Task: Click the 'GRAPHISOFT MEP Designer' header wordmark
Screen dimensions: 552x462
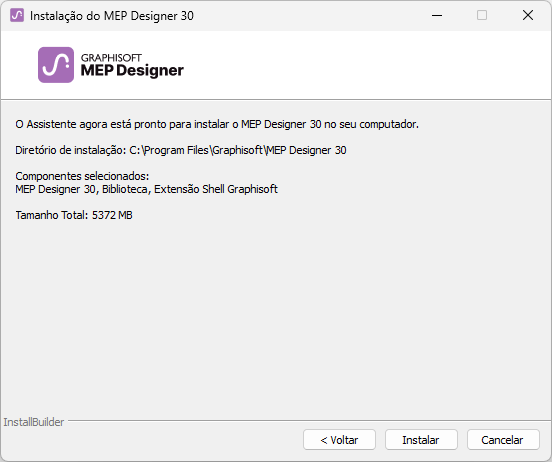Action: (x=132, y=65)
